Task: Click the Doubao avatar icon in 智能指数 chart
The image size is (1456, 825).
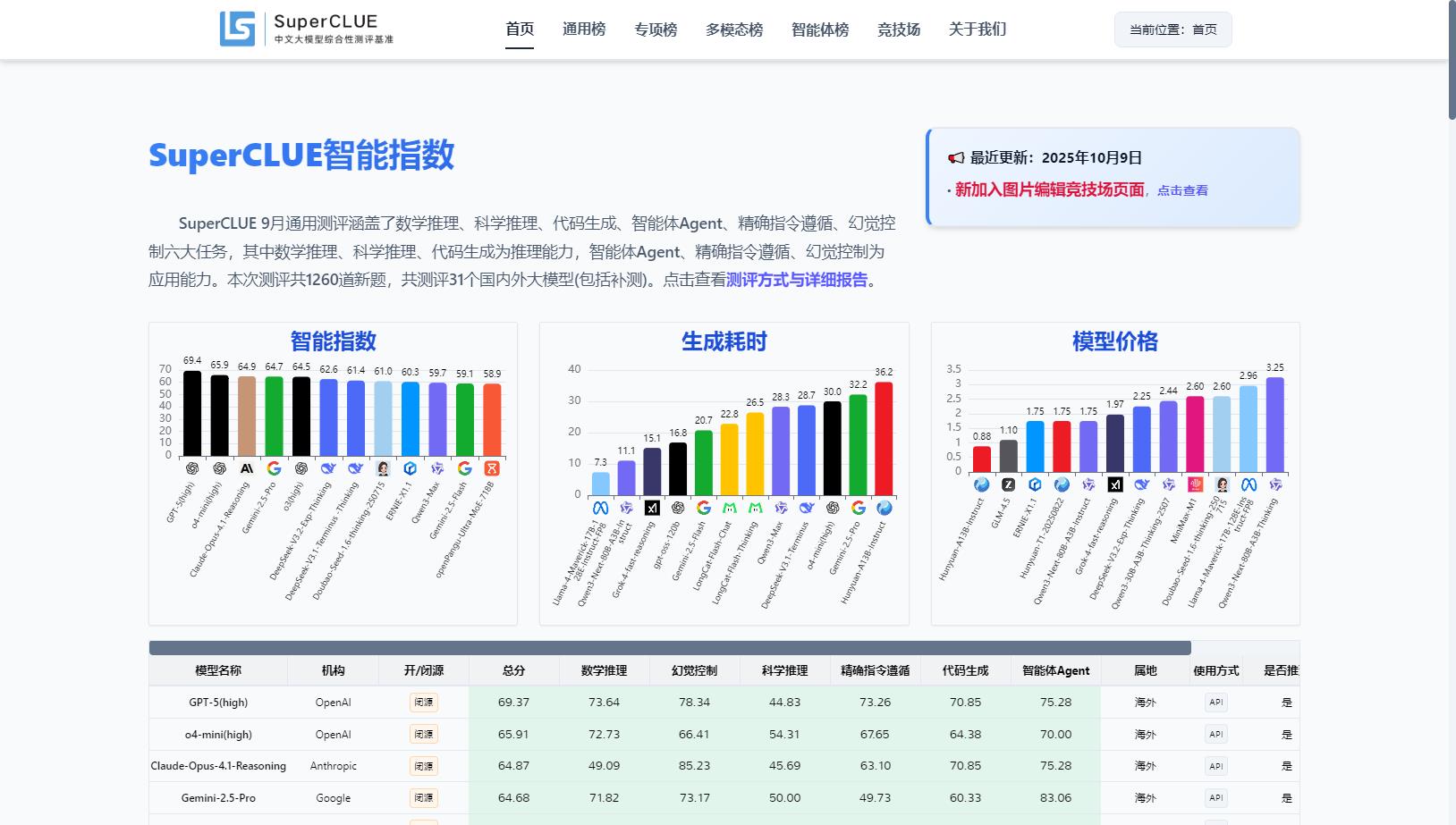Action: [x=383, y=468]
